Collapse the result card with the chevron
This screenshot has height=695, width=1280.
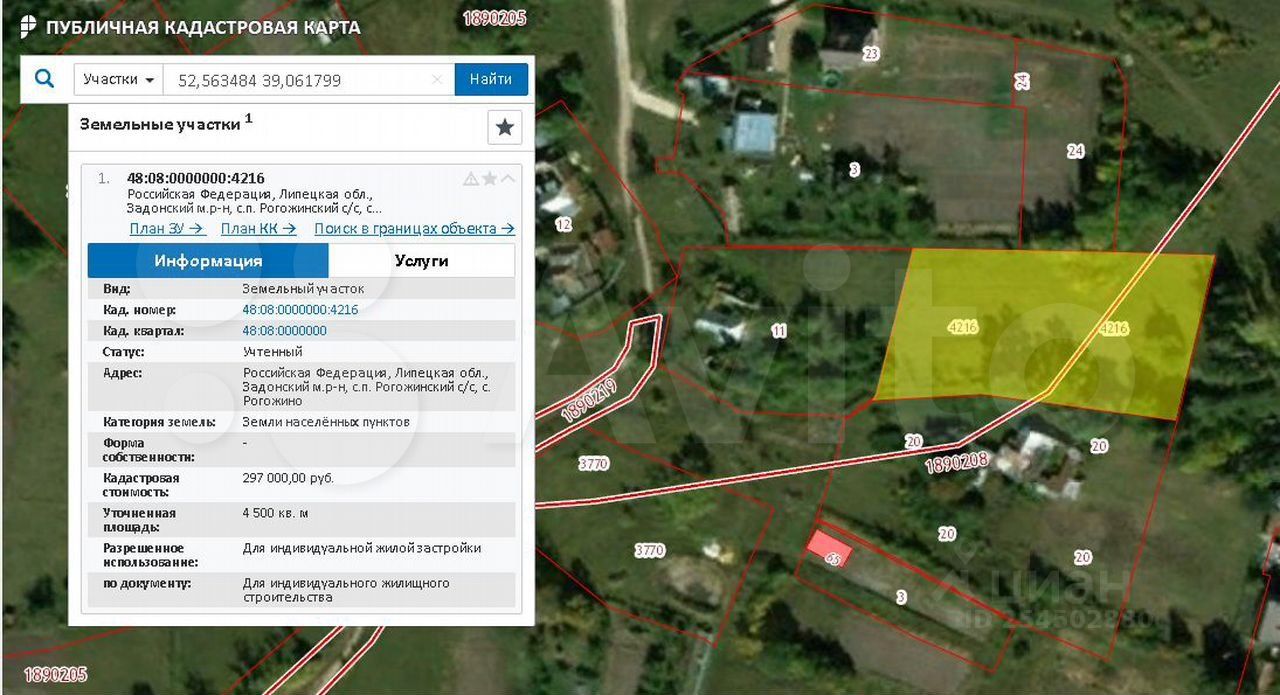click(x=507, y=179)
